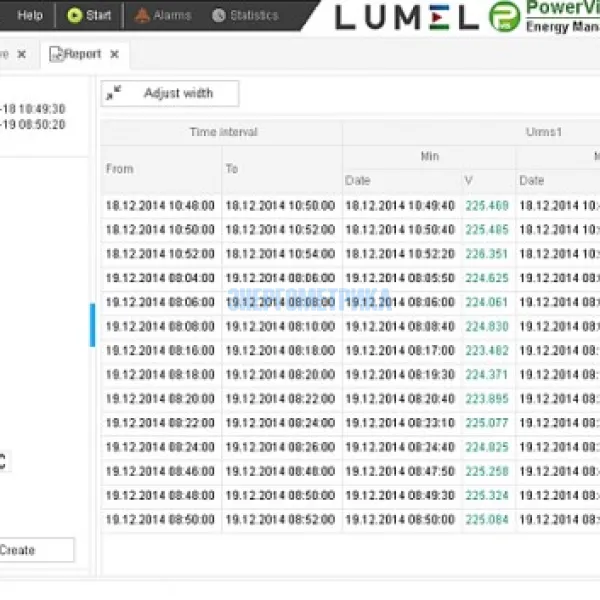Open the Alarms bell icon
The width and height of the screenshot is (600, 600).
[142, 15]
